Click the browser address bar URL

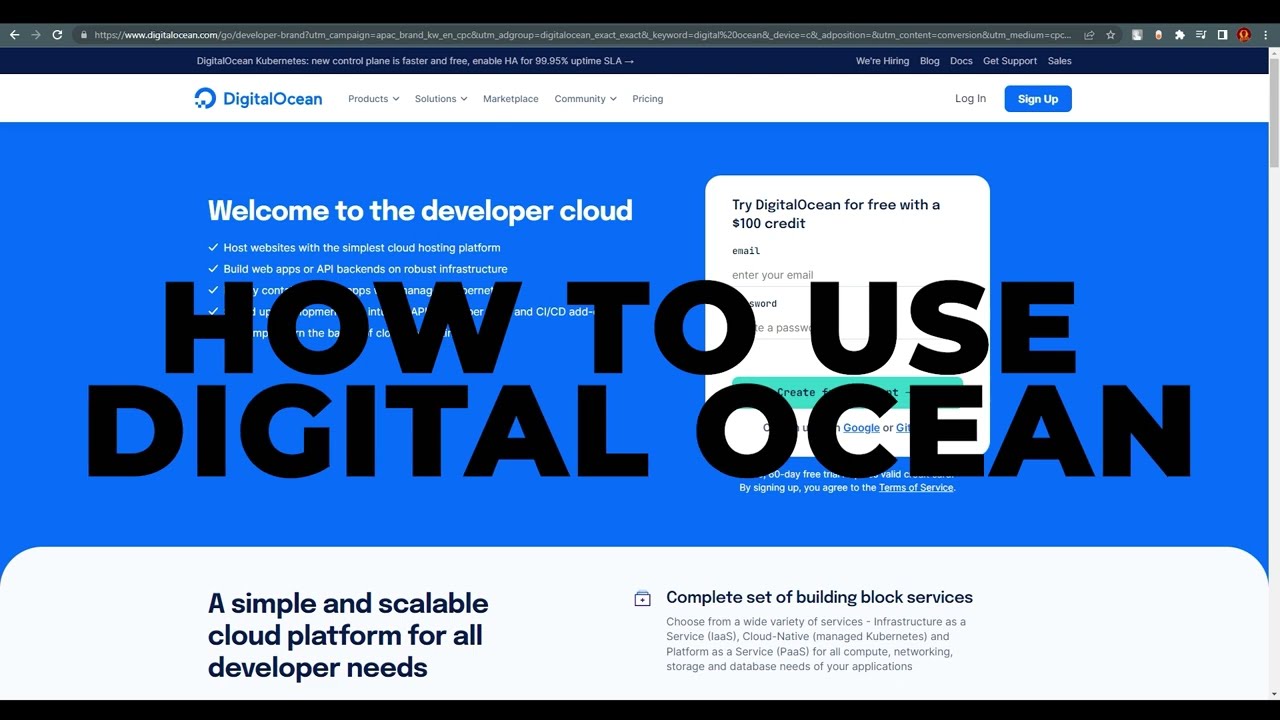pos(582,35)
